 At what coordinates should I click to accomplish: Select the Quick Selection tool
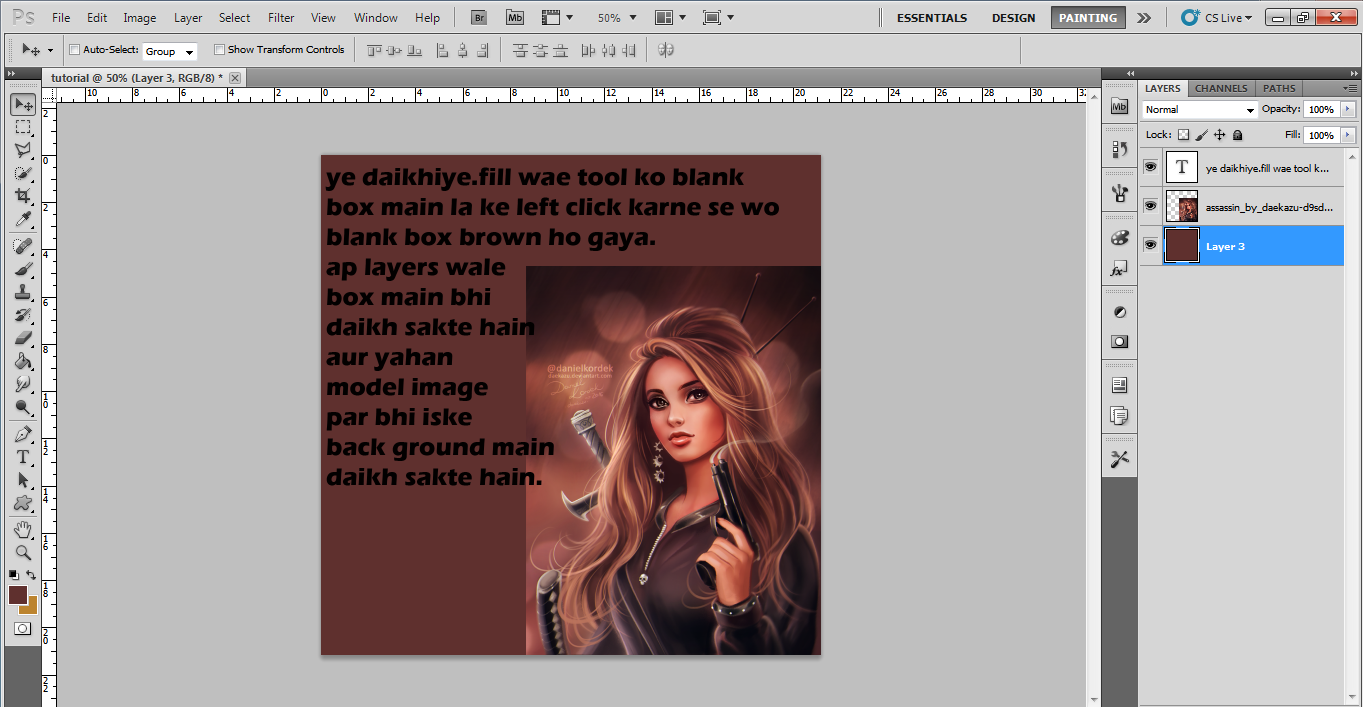pos(22,173)
